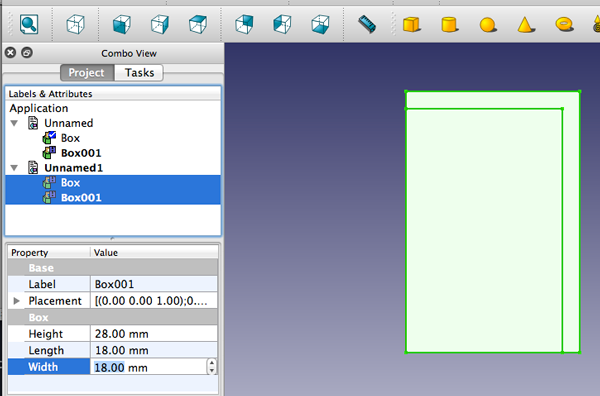Select the Front view cube icon
This screenshot has height=396, width=600.
(x=122, y=24)
